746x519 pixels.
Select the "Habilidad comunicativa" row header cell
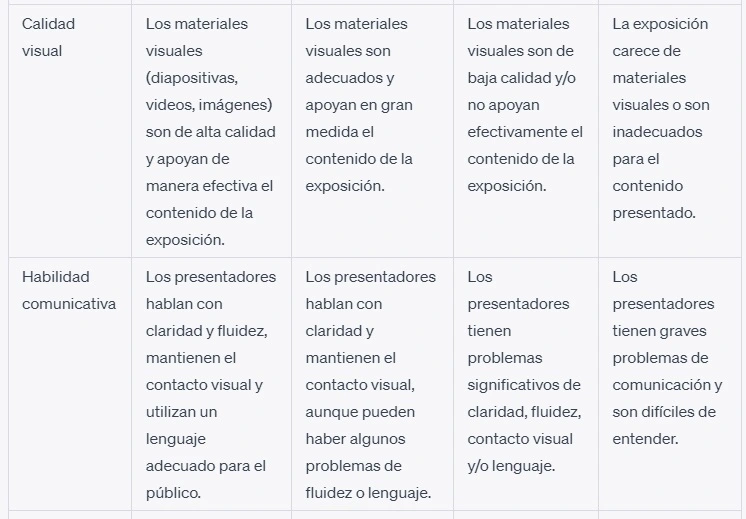(x=70, y=384)
